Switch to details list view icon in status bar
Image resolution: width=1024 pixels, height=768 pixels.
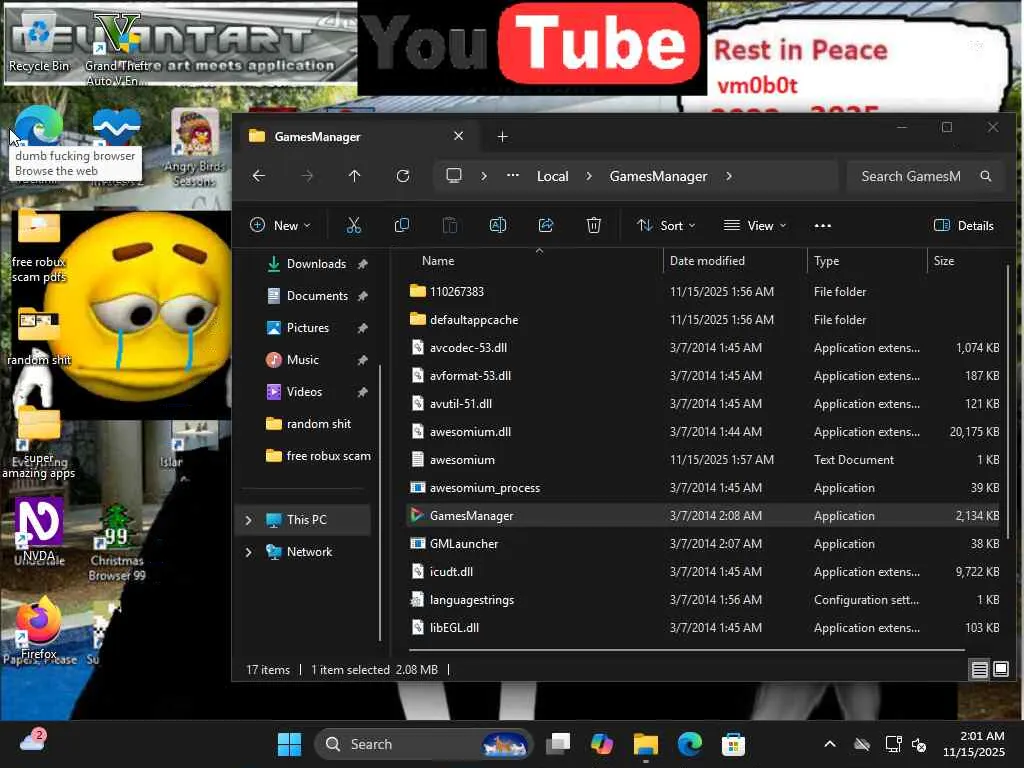click(x=980, y=669)
